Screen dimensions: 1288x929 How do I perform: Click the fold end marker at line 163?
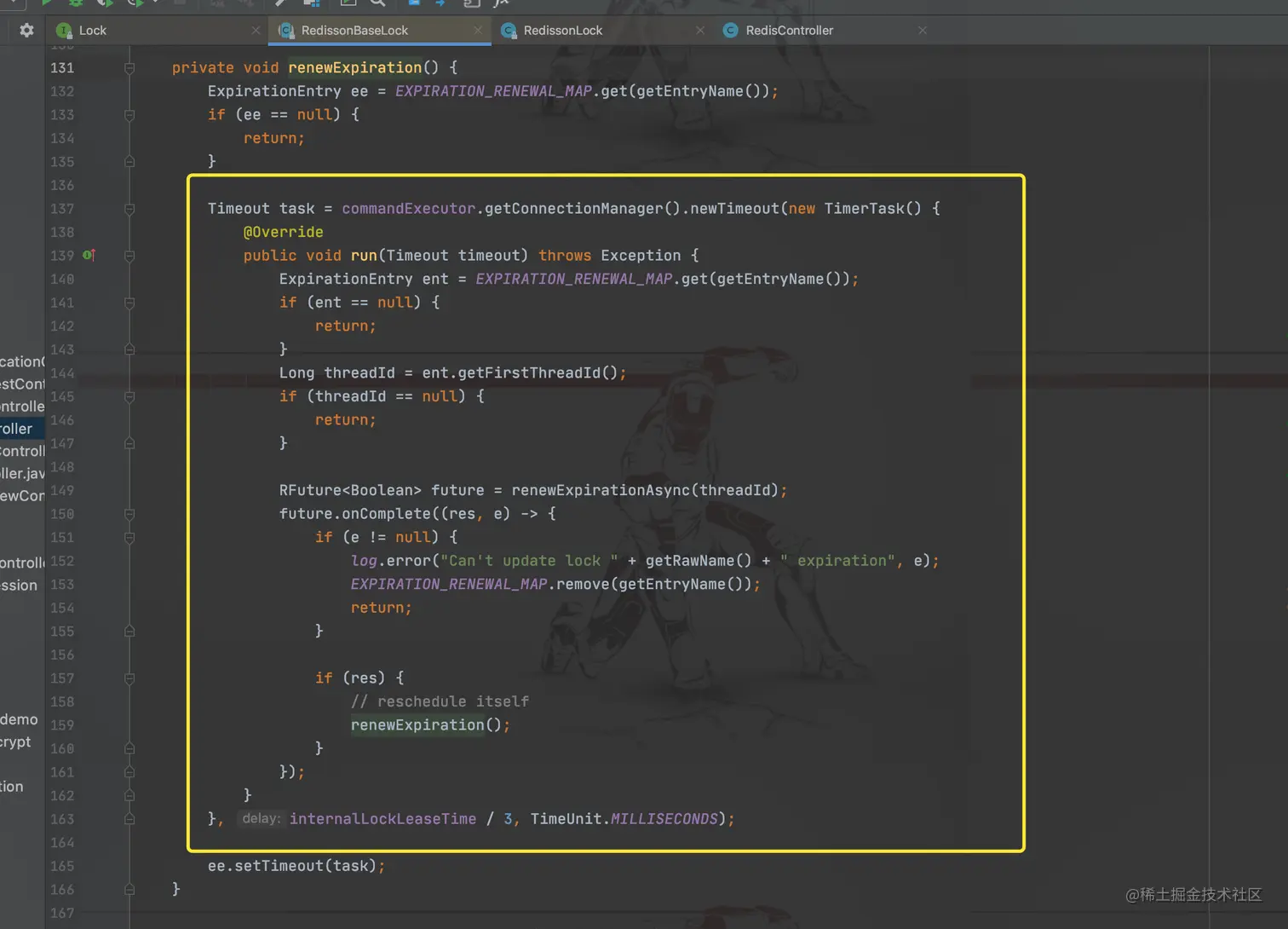[129, 818]
